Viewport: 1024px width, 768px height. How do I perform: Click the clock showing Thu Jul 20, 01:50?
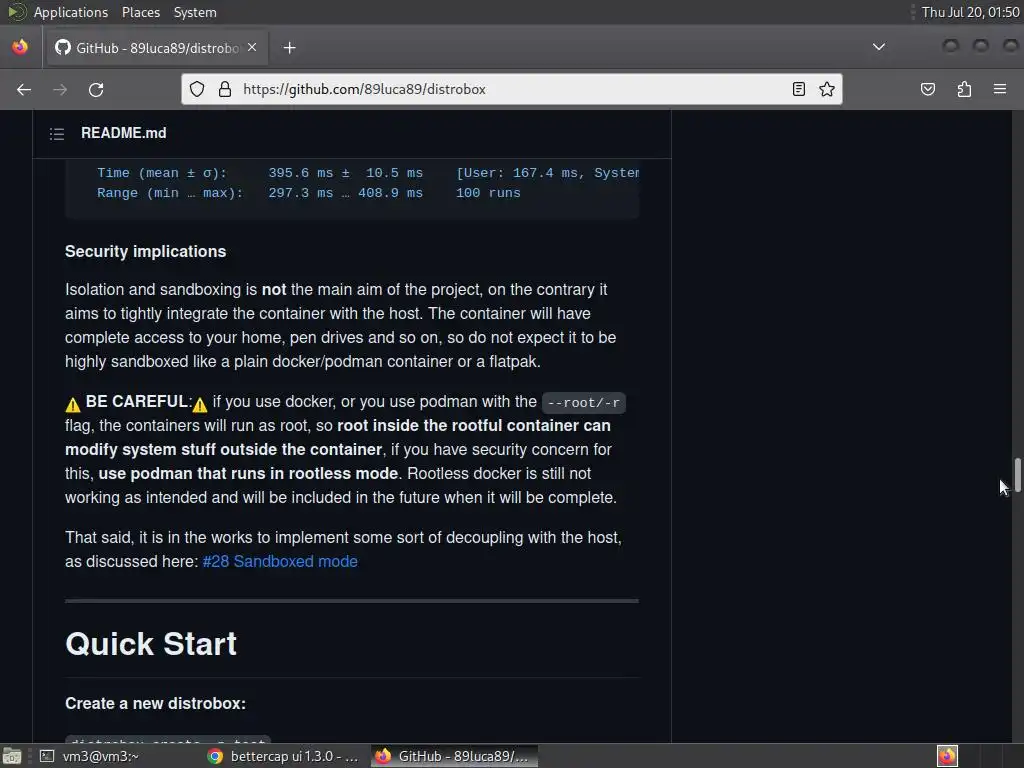[970, 12]
